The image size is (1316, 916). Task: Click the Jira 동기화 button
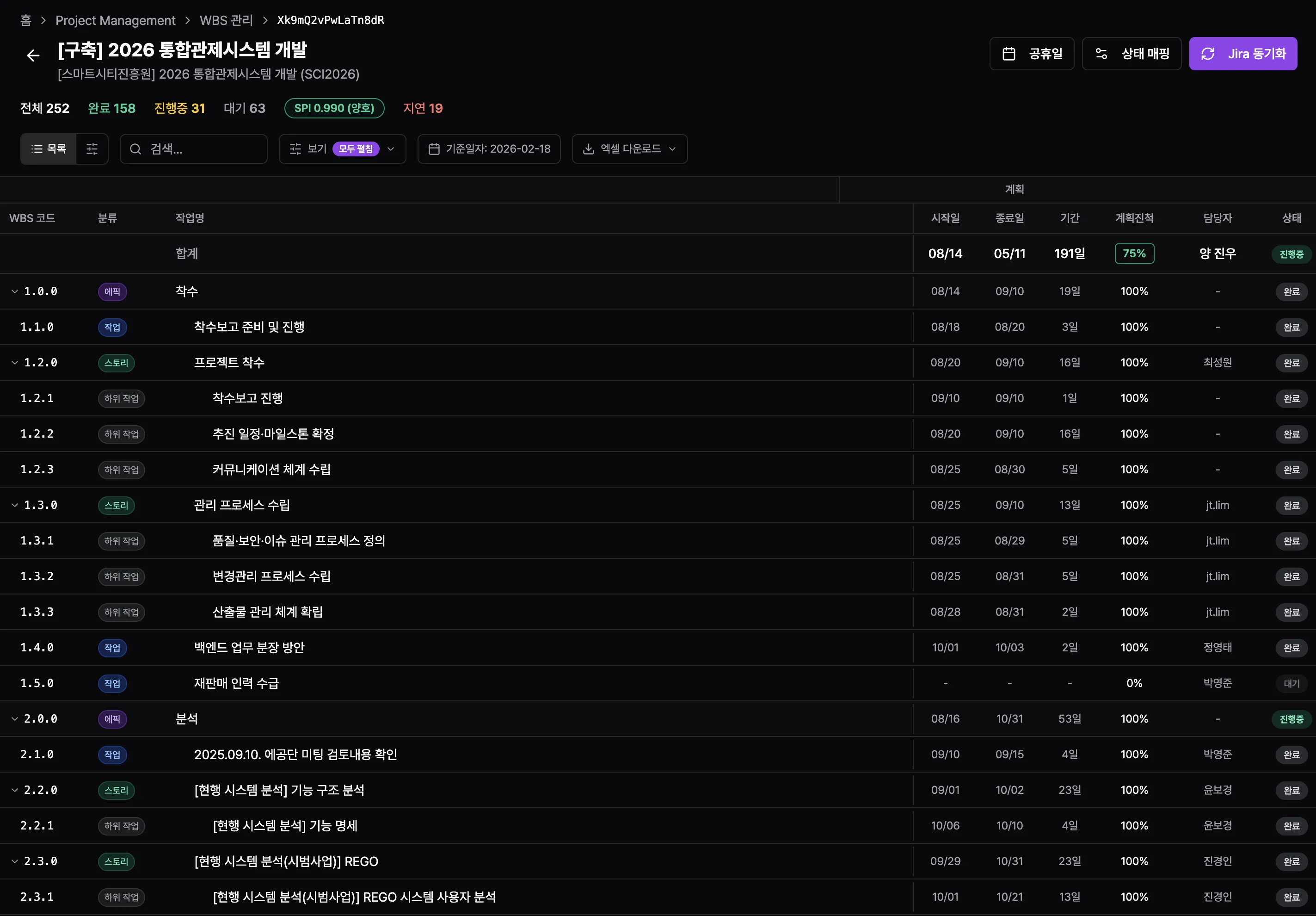1243,53
